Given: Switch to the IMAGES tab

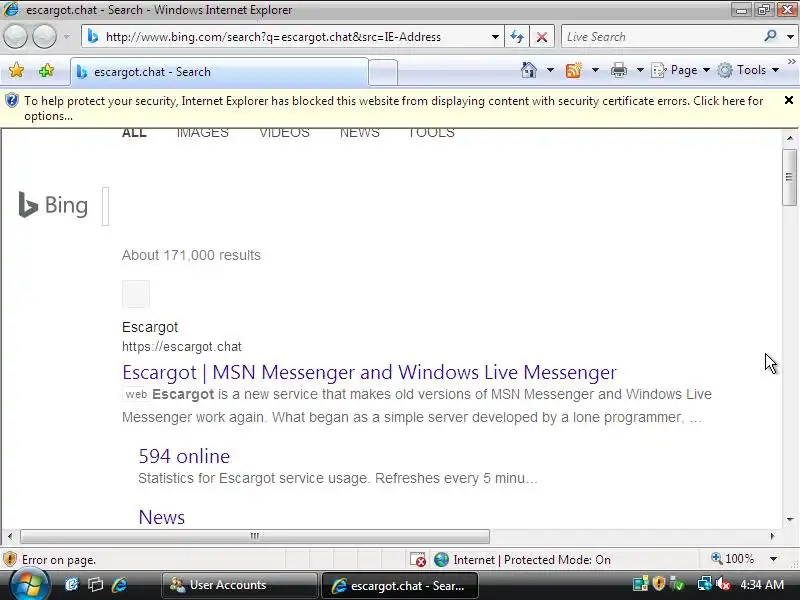Looking at the screenshot, I should coord(203,133).
